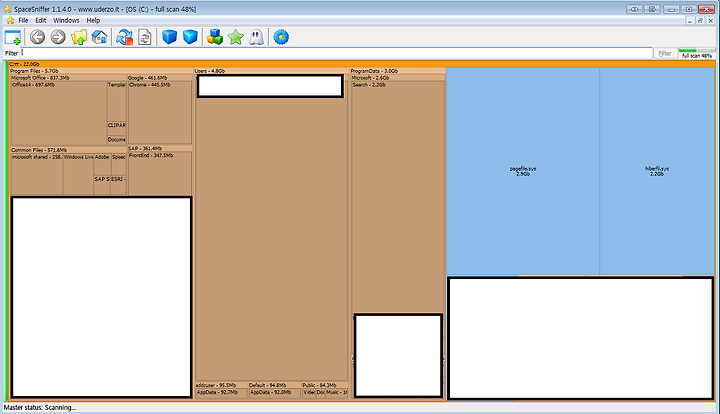Minimize the inner child window

(690, 21)
